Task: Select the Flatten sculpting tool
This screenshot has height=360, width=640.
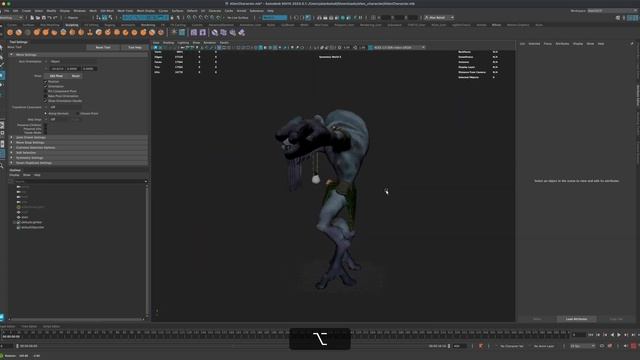Action: [54, 32]
